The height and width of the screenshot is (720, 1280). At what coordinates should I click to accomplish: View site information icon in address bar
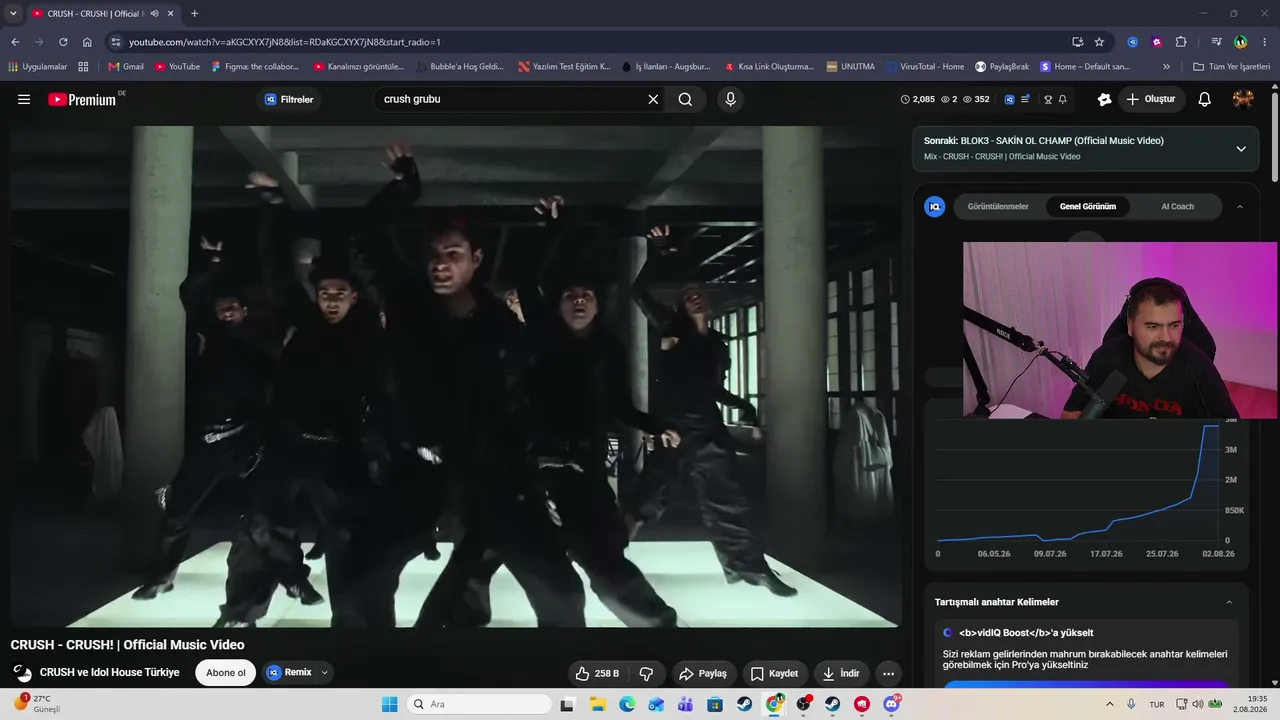(x=116, y=42)
